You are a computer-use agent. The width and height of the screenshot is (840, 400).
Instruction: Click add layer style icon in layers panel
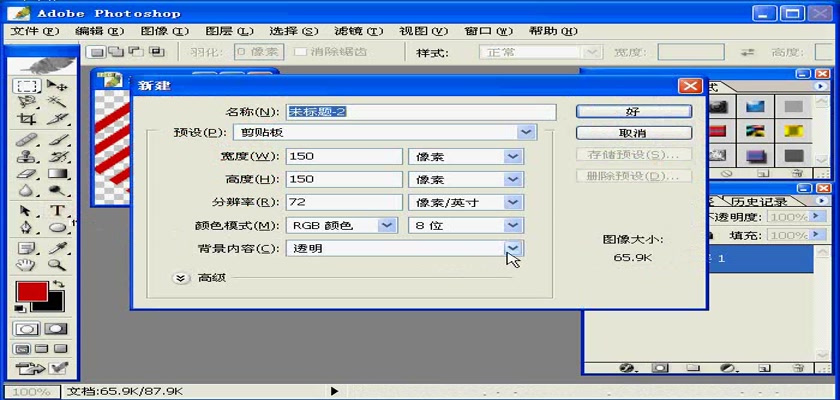pyautogui.click(x=627, y=368)
